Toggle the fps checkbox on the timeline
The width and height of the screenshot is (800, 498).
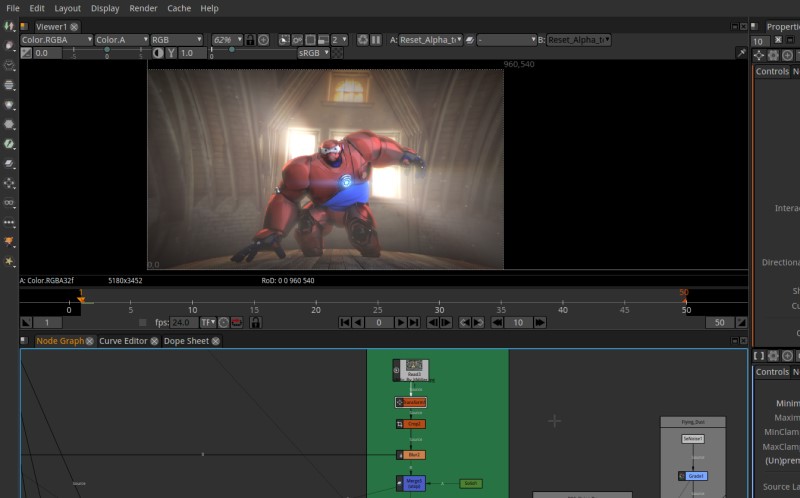142,322
